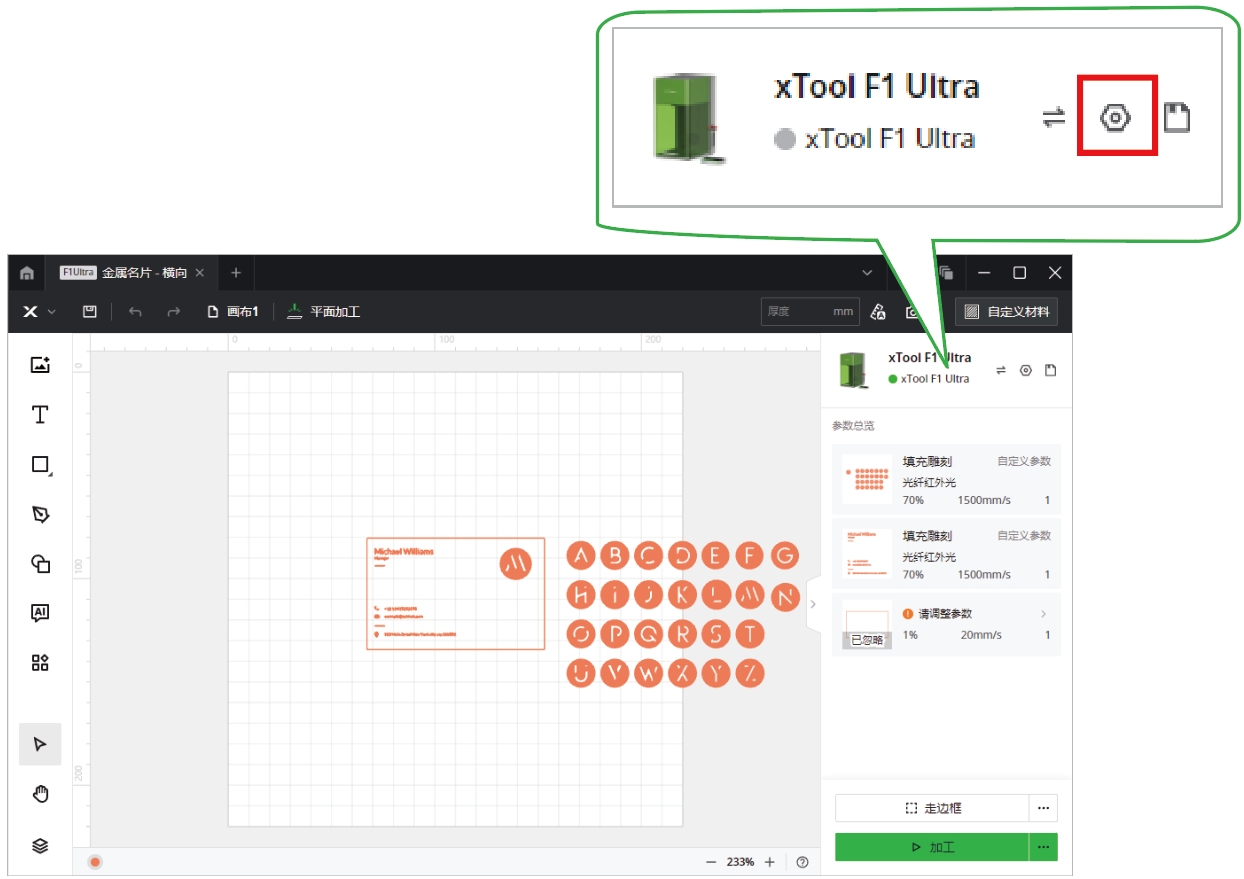Open the SD card file icon in panel
The image size is (1244, 879).
1050,371
